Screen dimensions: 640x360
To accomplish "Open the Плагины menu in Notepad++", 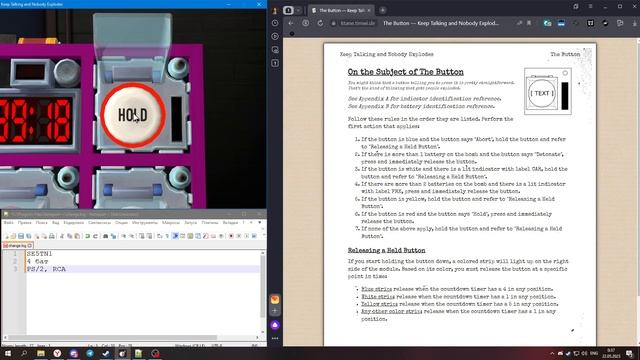I will point(210,223).
